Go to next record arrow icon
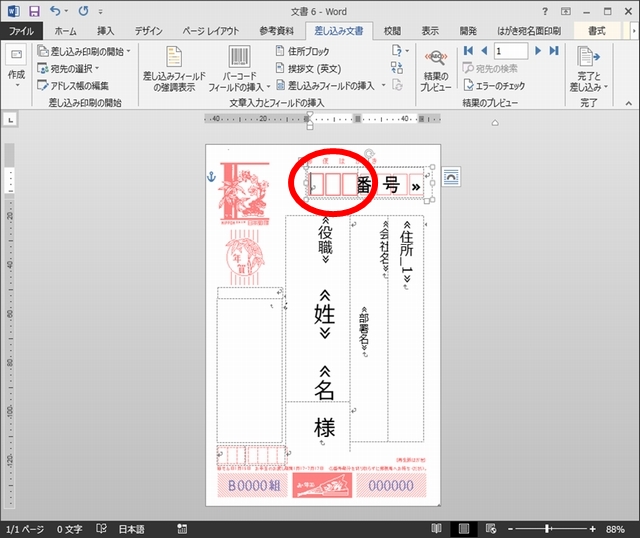Image resolution: width=640 pixels, height=538 pixels. click(x=538, y=51)
